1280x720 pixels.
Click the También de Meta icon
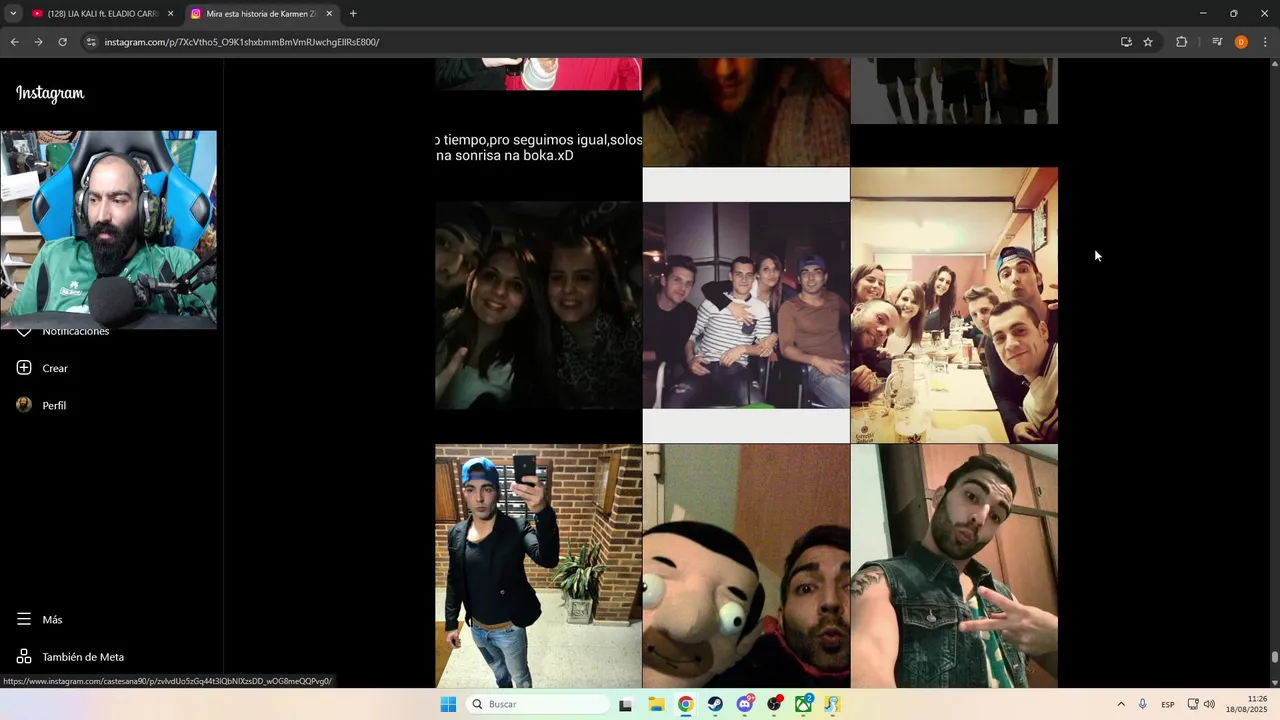tap(24, 657)
